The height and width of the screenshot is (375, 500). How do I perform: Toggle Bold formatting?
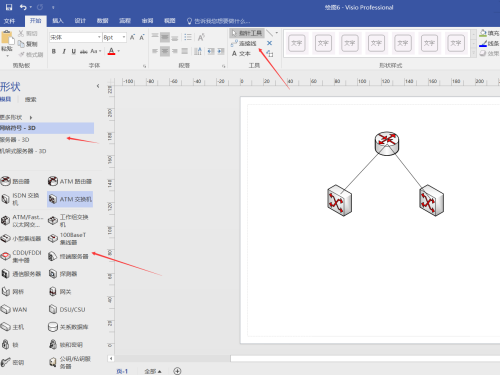[54, 51]
